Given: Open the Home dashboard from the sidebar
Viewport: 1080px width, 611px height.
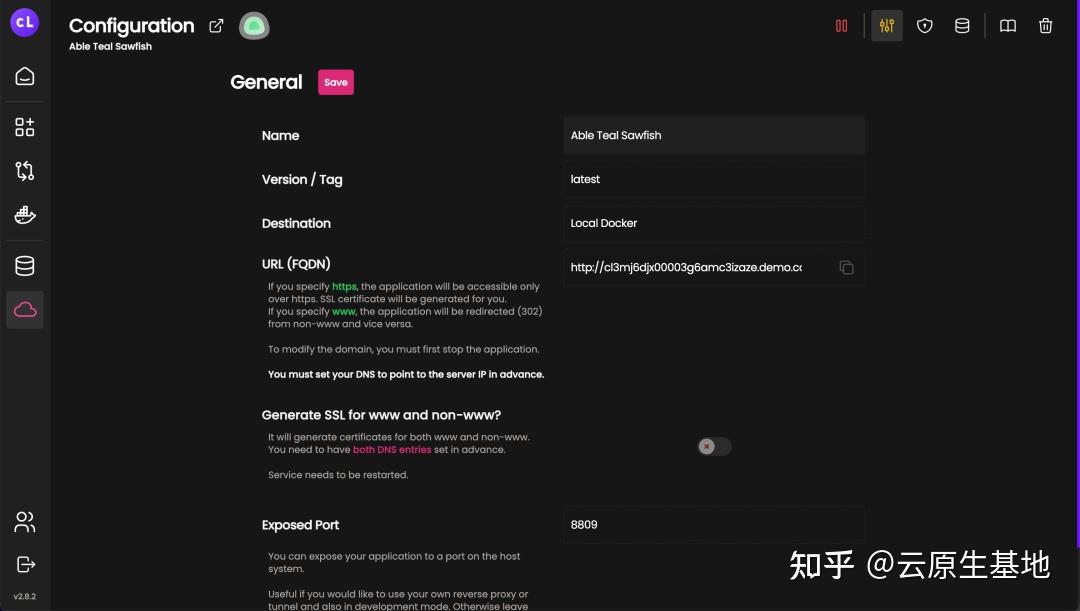Looking at the screenshot, I should [25, 75].
